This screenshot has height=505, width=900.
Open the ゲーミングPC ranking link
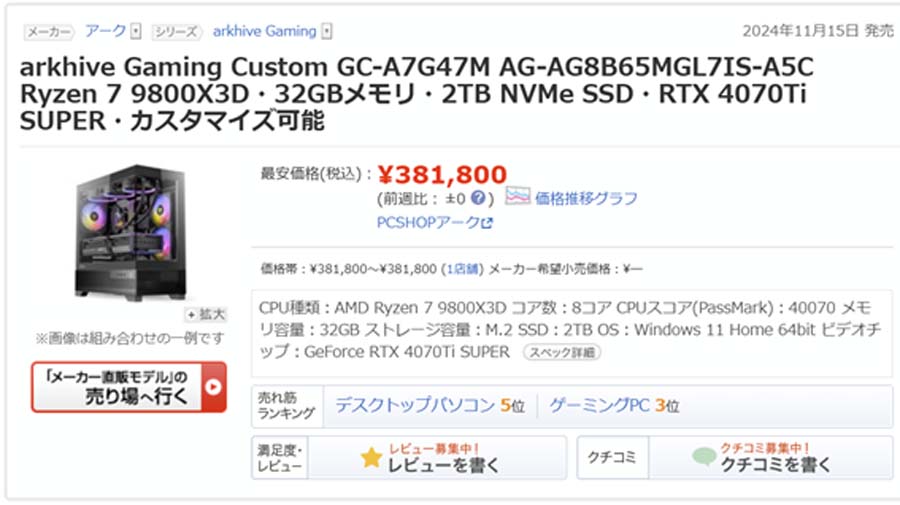599,405
